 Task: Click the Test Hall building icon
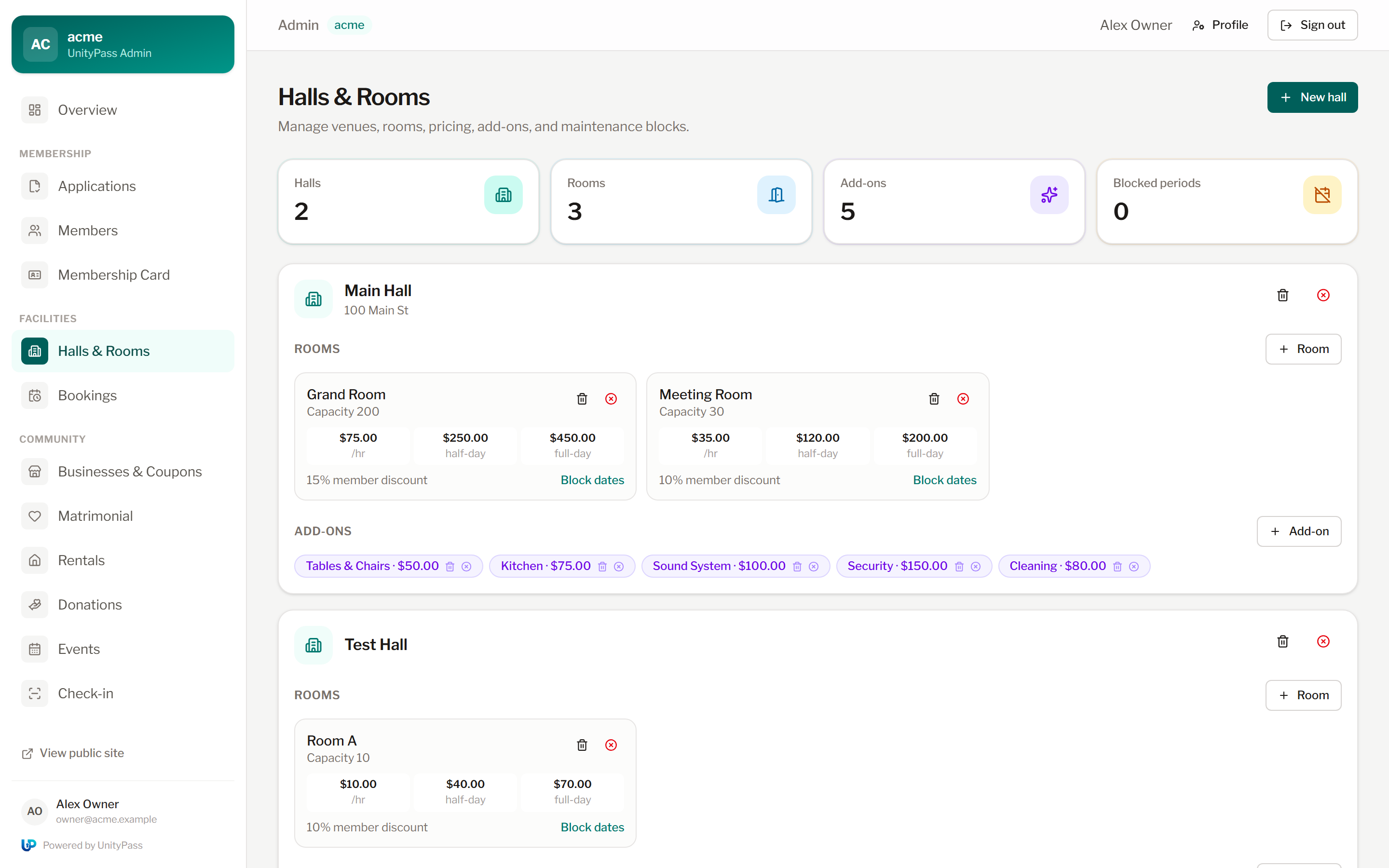point(313,645)
